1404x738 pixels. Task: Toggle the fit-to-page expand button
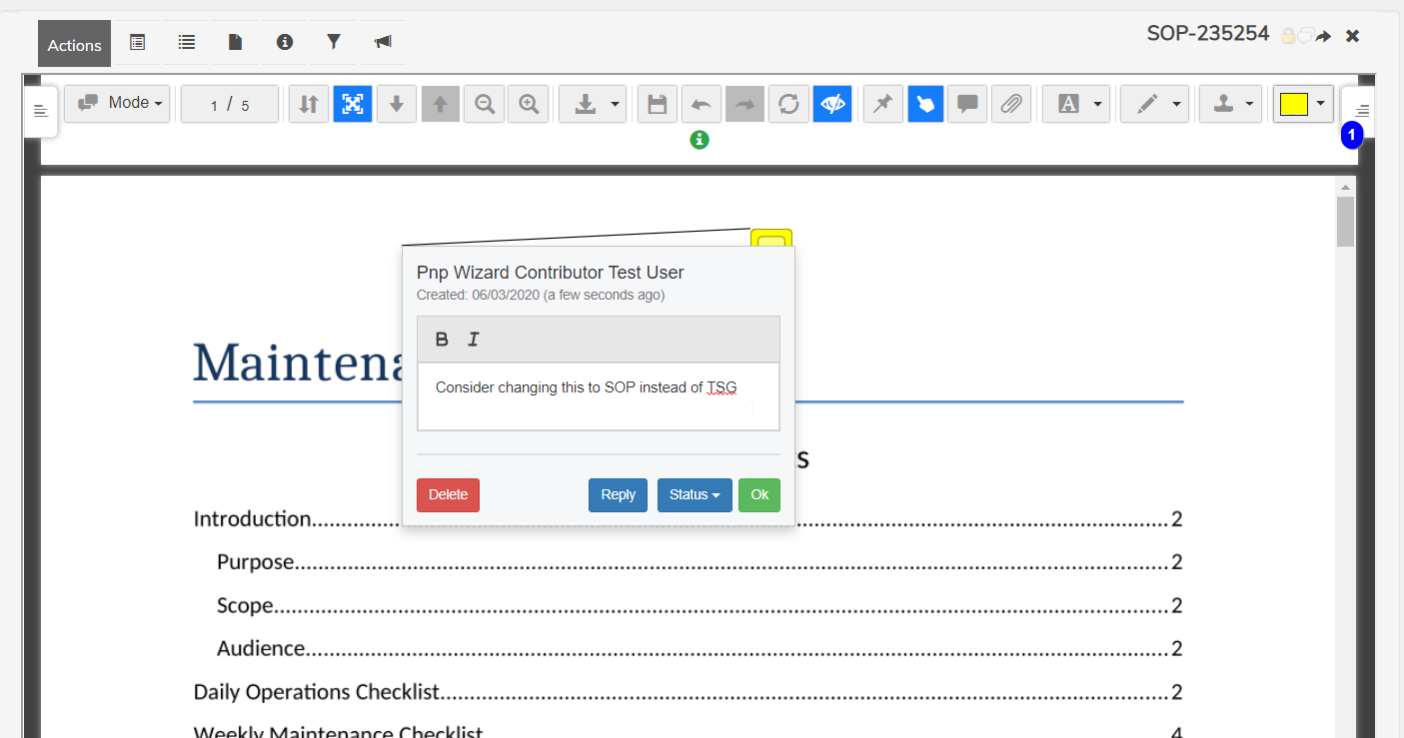pos(352,104)
